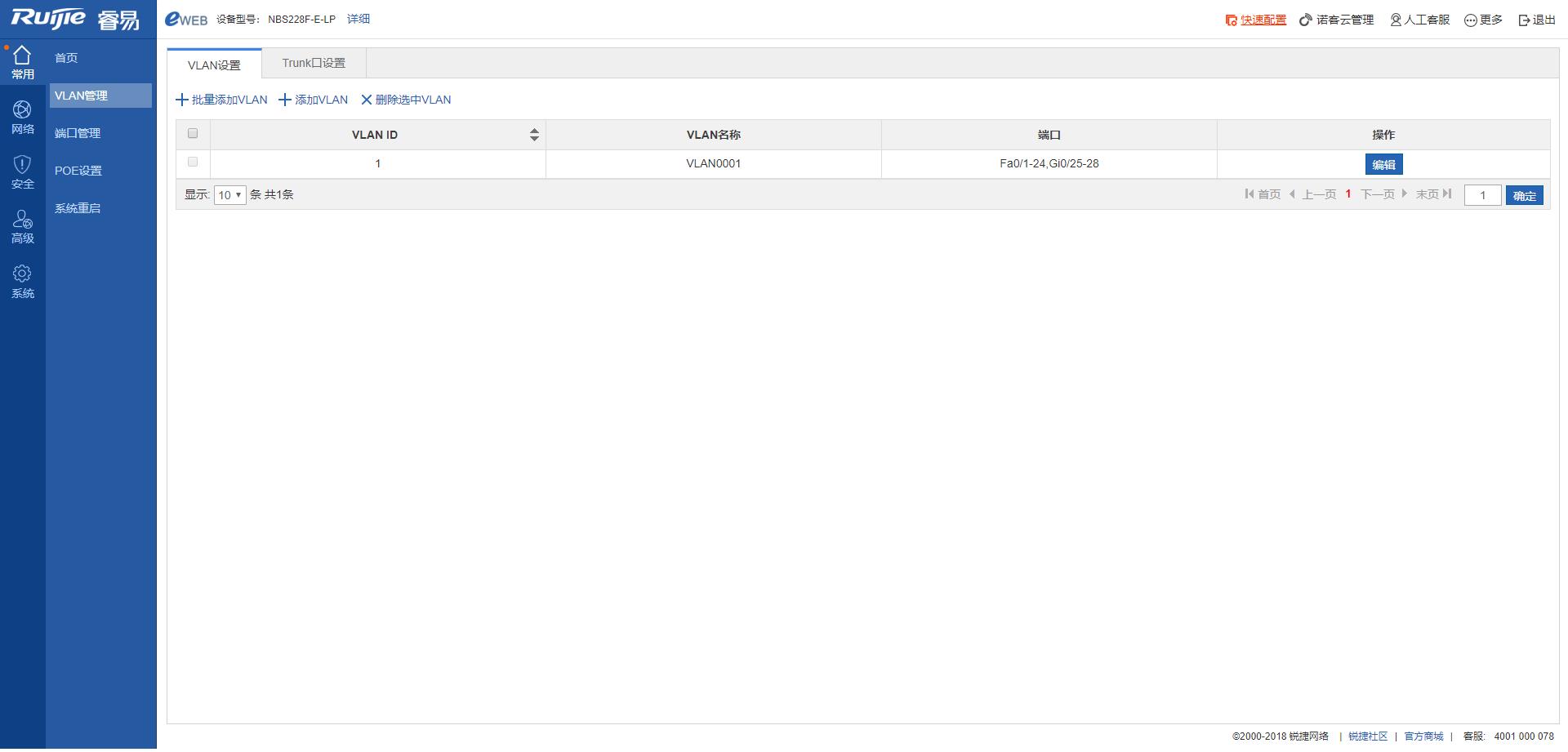The height and width of the screenshot is (752, 1568).
Task: Open 诺客云管理 cloud management
Action: (x=1336, y=20)
